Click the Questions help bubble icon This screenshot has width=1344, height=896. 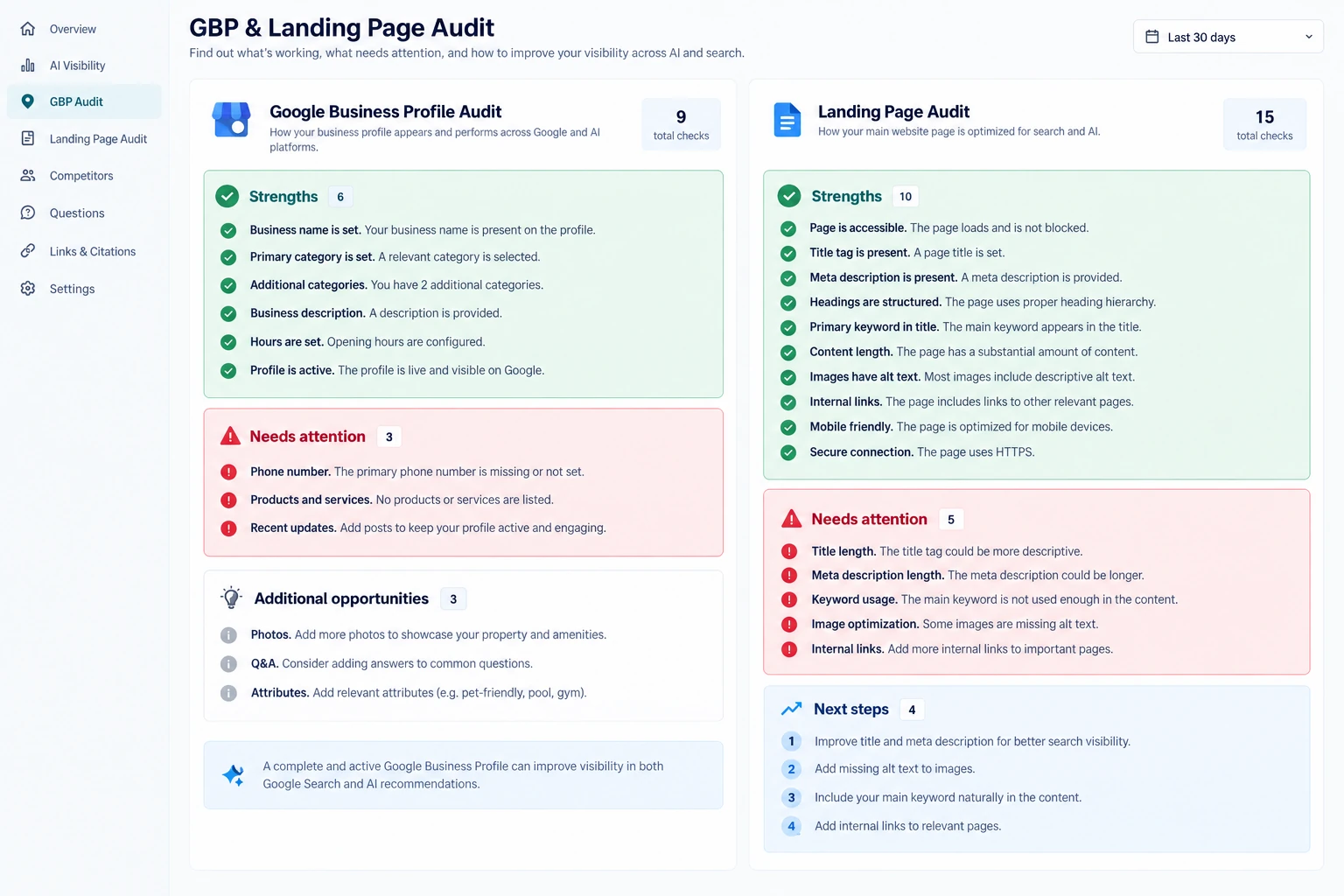[28, 213]
